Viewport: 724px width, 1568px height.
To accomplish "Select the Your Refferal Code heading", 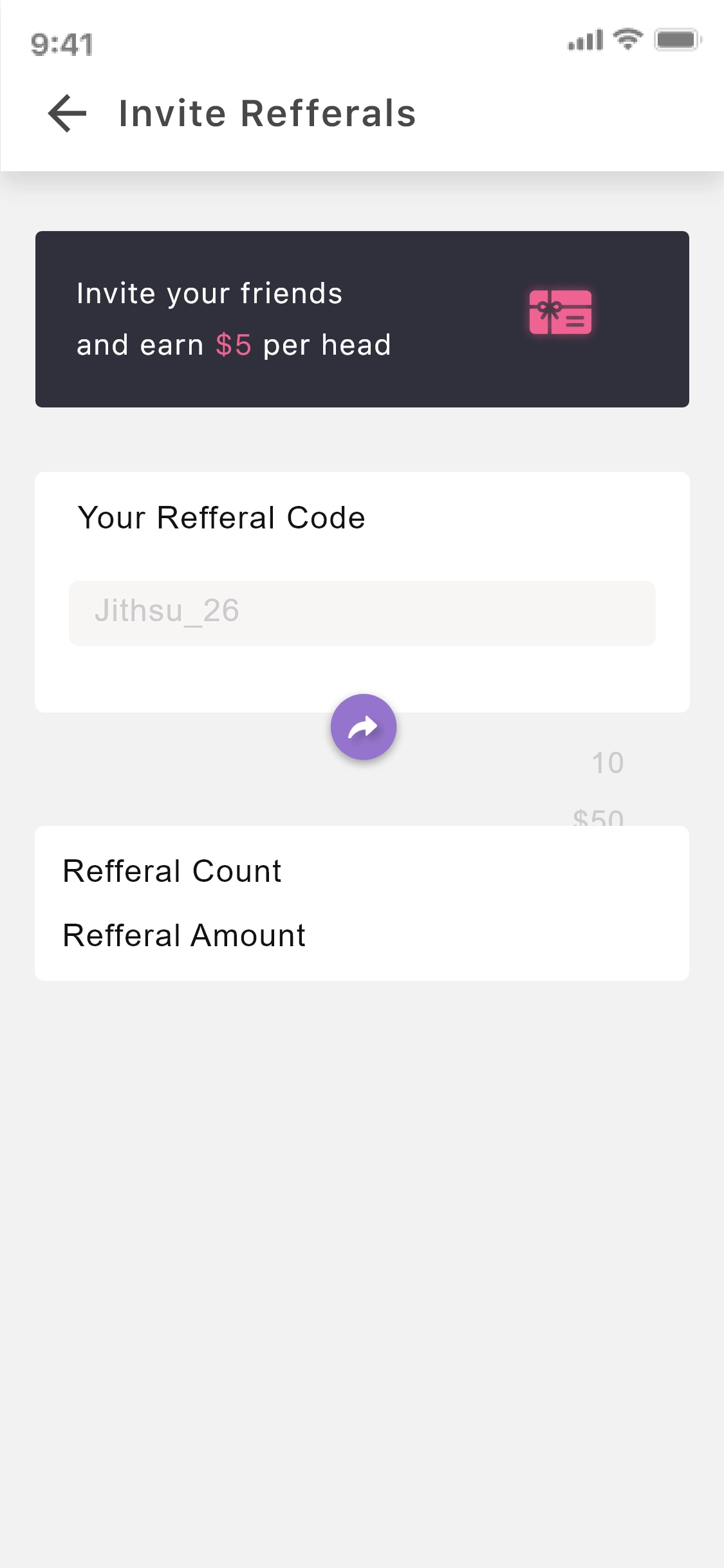I will 221,518.
